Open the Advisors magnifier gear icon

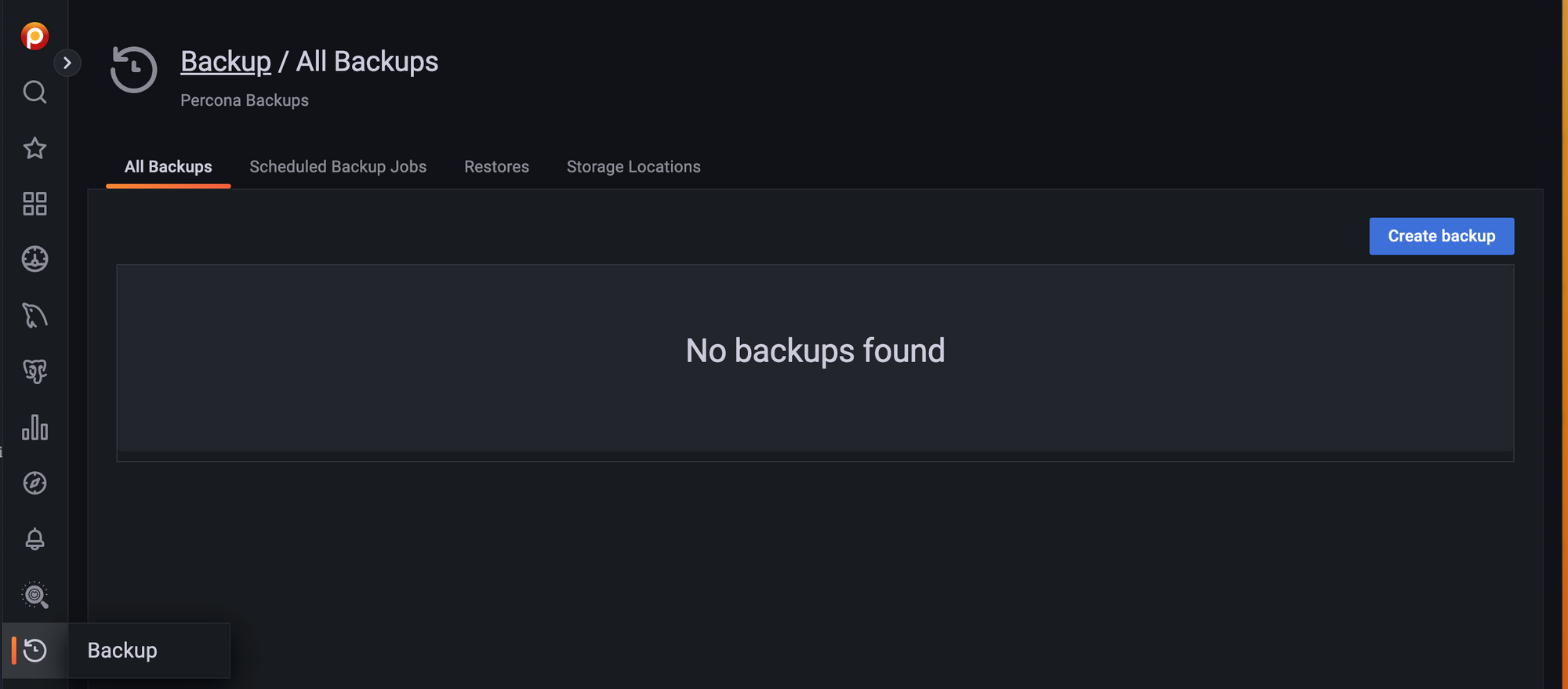click(x=34, y=595)
